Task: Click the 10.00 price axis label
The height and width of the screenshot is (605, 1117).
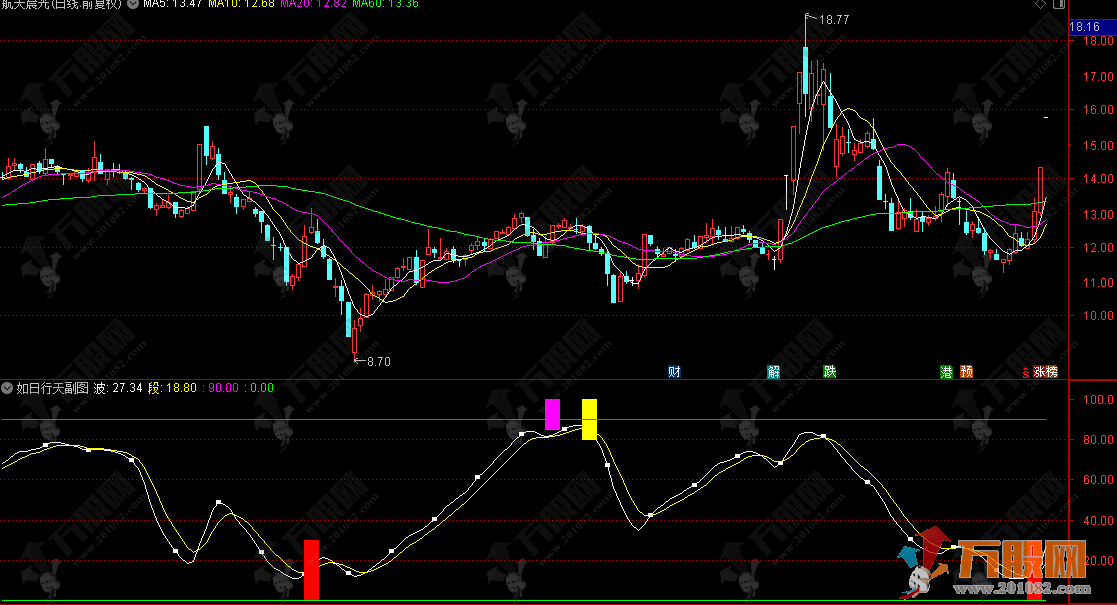Action: [x=1098, y=316]
